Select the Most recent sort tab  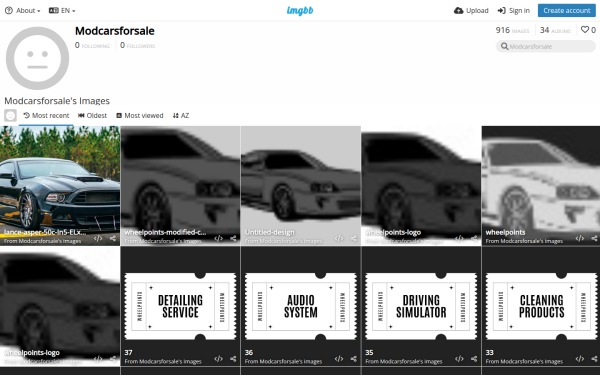(46, 116)
